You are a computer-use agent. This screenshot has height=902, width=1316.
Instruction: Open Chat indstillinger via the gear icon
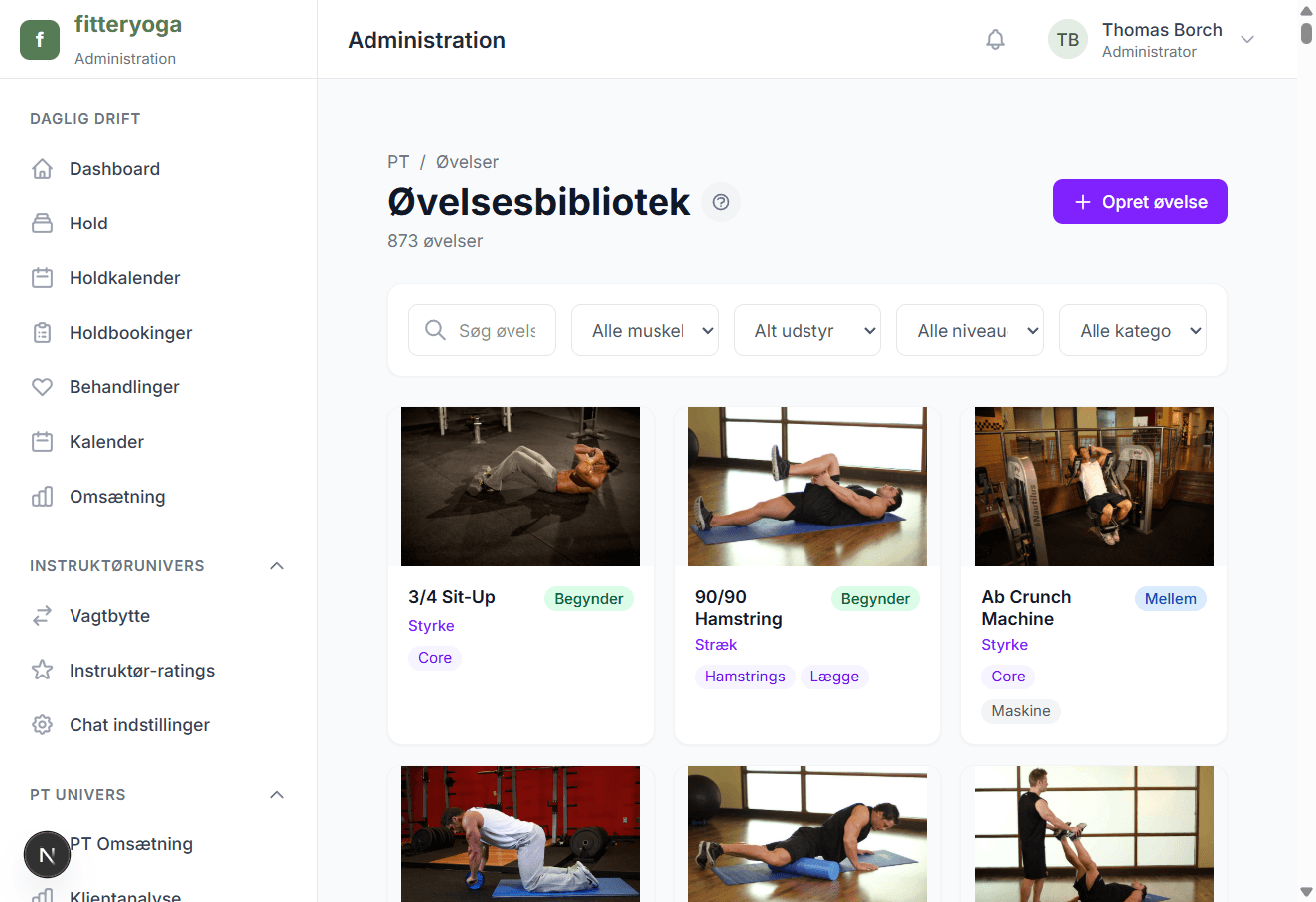pos(42,724)
